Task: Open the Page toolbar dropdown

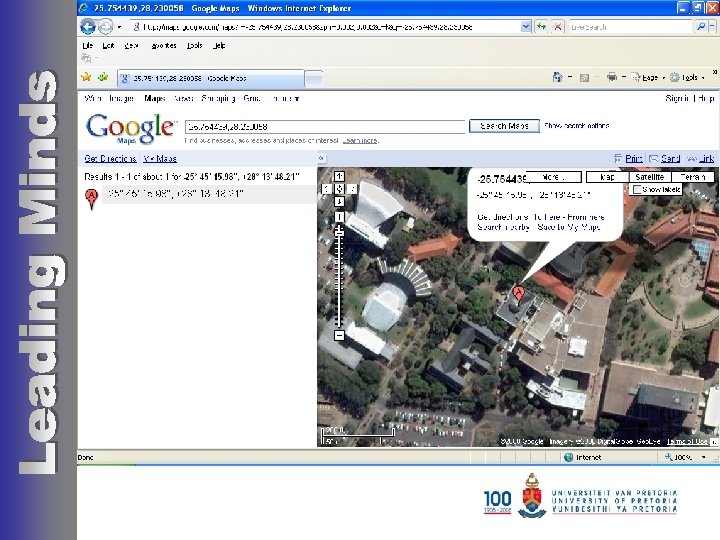Action: point(648,78)
